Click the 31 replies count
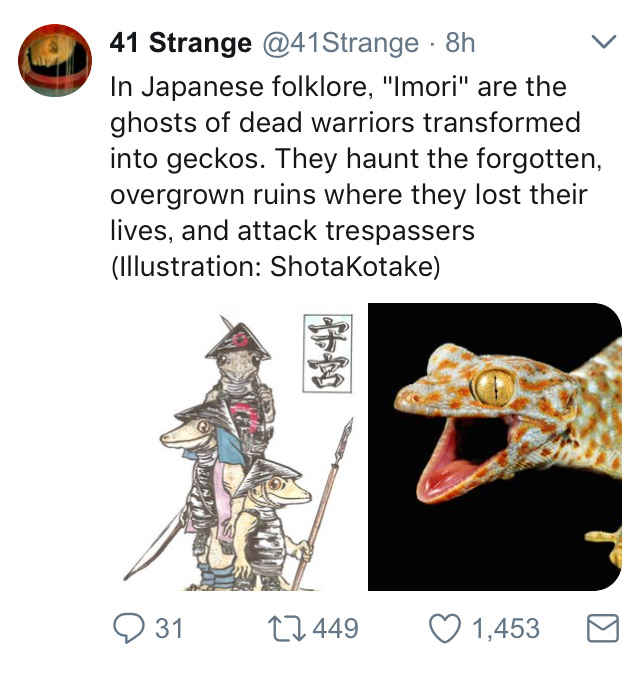The image size is (640, 680). (169, 628)
